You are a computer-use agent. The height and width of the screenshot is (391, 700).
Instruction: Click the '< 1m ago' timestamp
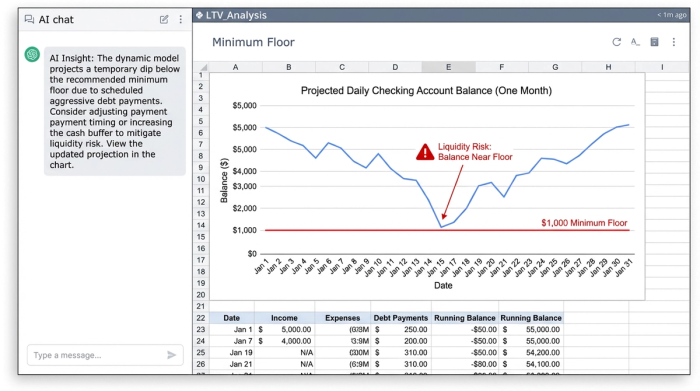pyautogui.click(x=671, y=15)
